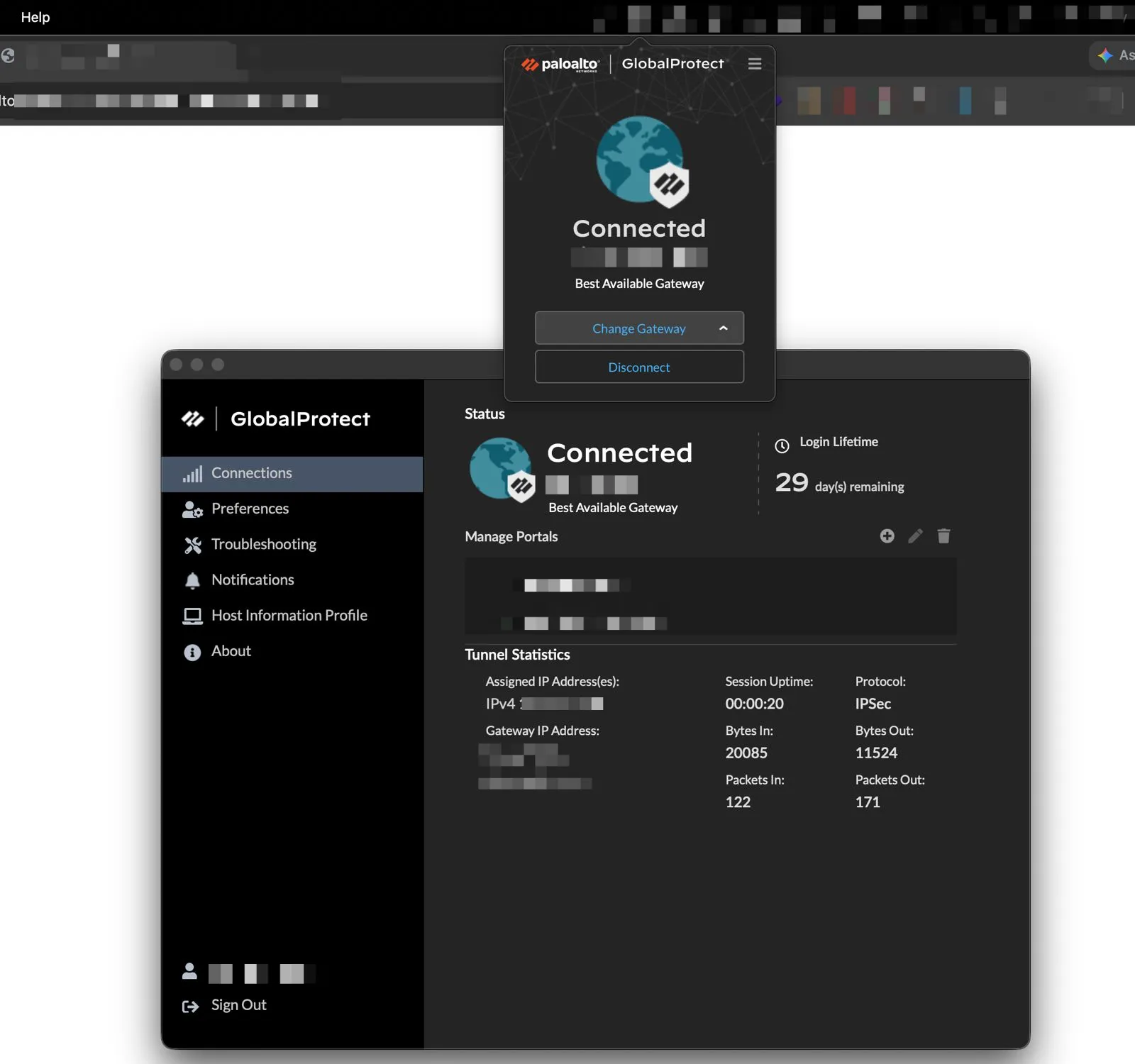Viewport: 1135px width, 1064px height.
Task: Click the globe icon in the browser toolbar
Action: tap(8, 55)
